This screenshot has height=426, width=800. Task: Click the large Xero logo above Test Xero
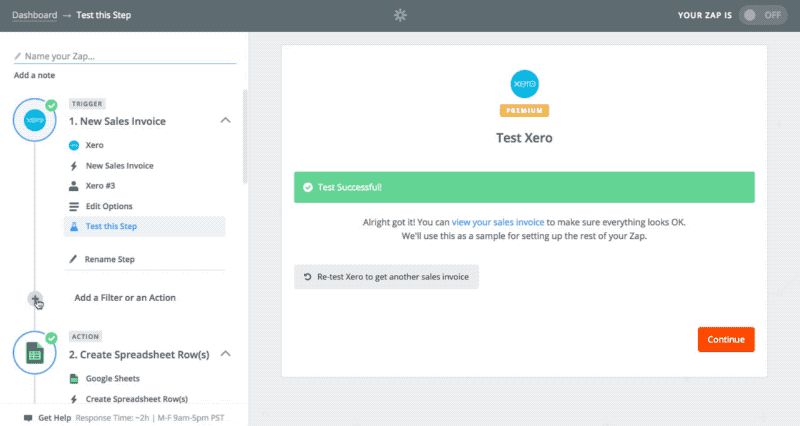[x=524, y=84]
